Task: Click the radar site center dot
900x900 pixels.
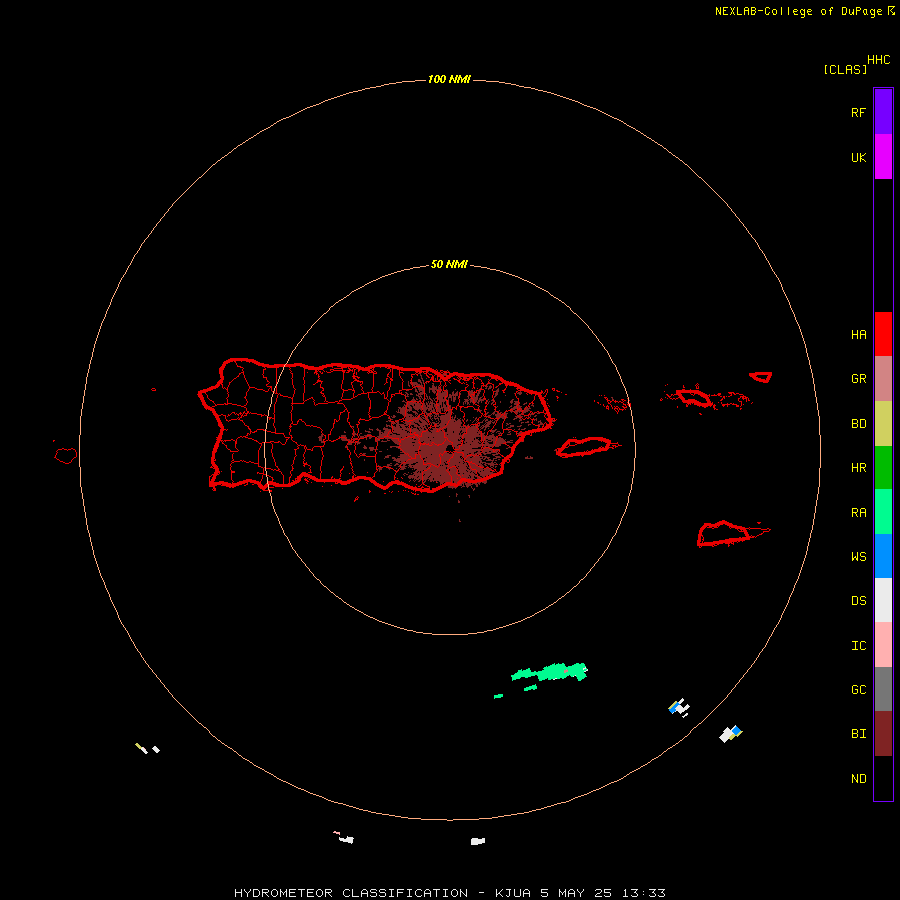Action: tap(449, 448)
